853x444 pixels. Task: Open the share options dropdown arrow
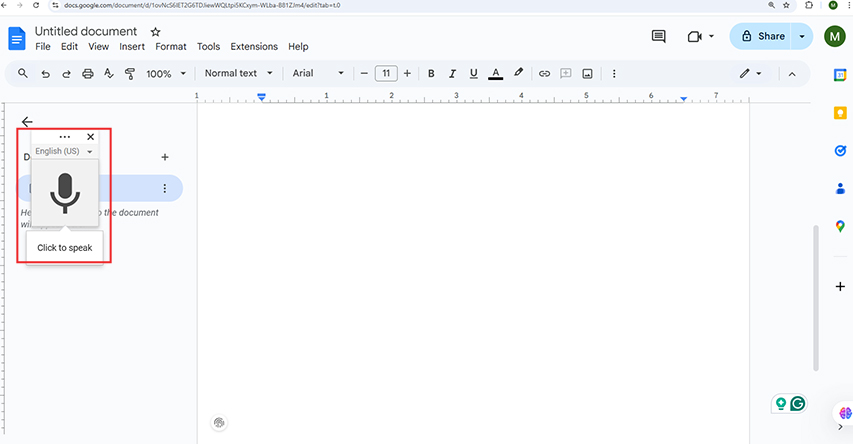click(802, 36)
